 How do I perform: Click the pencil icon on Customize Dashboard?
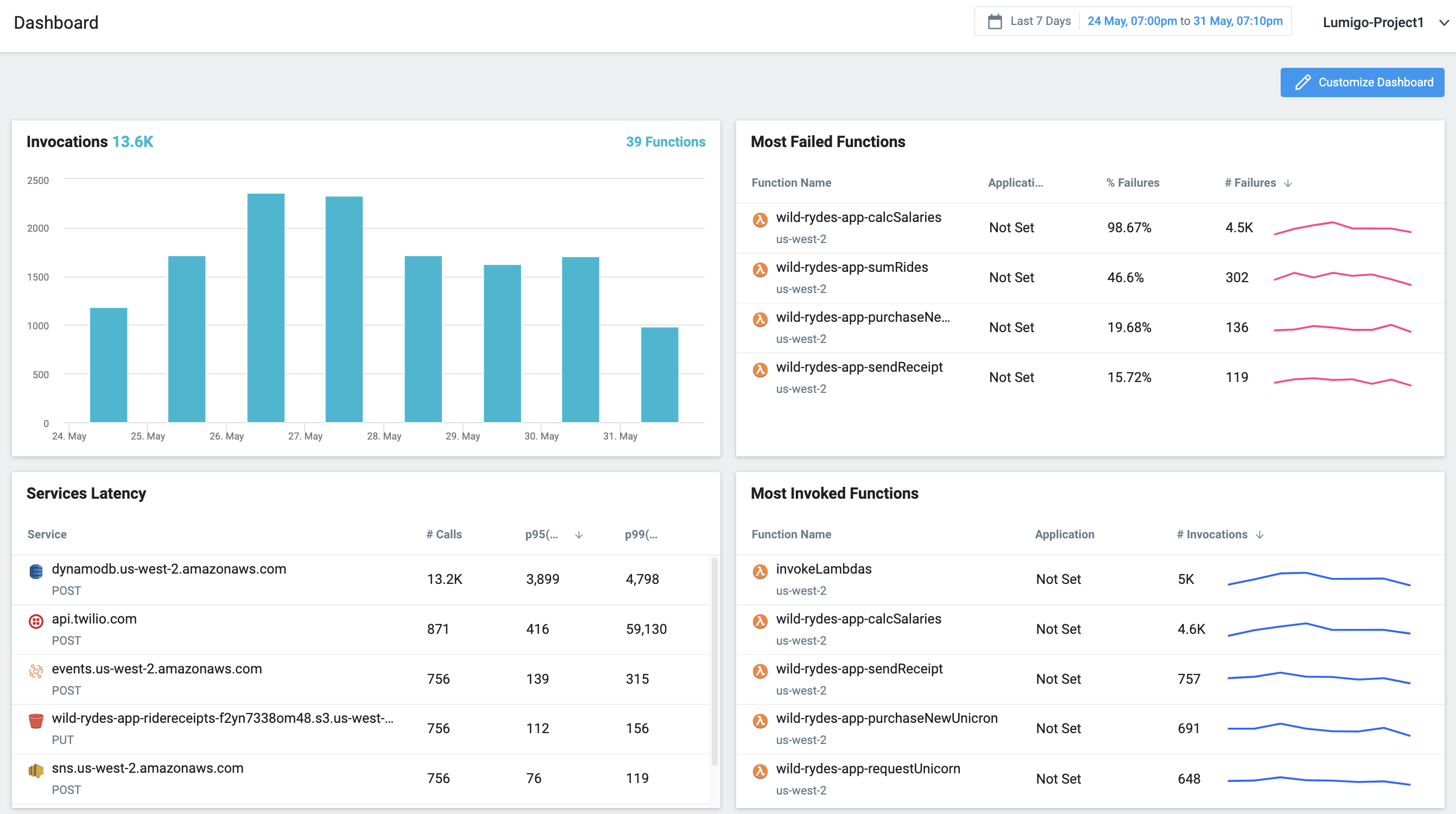[1303, 82]
